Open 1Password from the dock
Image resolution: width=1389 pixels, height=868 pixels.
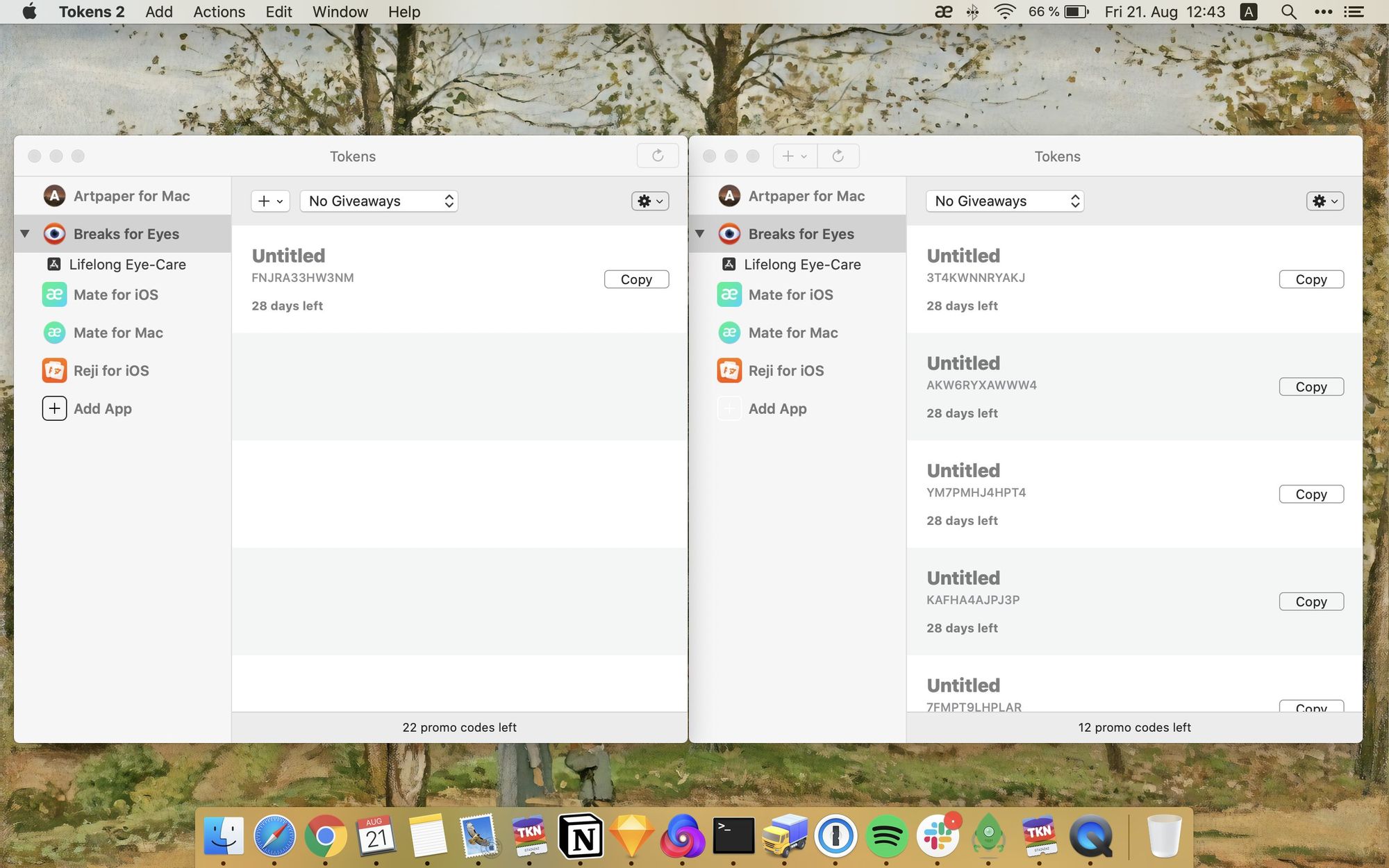[835, 836]
